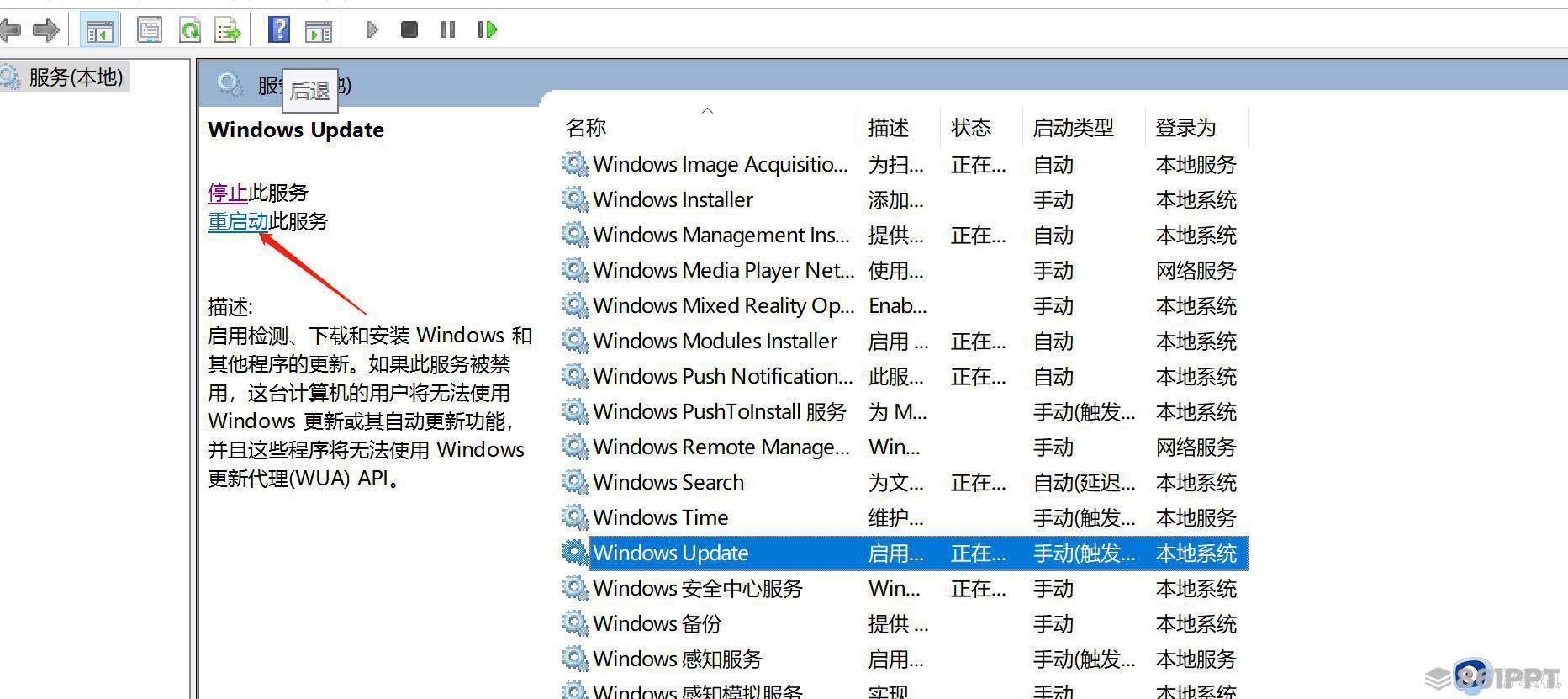Select the Windows Search service name
The width and height of the screenshot is (1568, 699).
coord(668,482)
